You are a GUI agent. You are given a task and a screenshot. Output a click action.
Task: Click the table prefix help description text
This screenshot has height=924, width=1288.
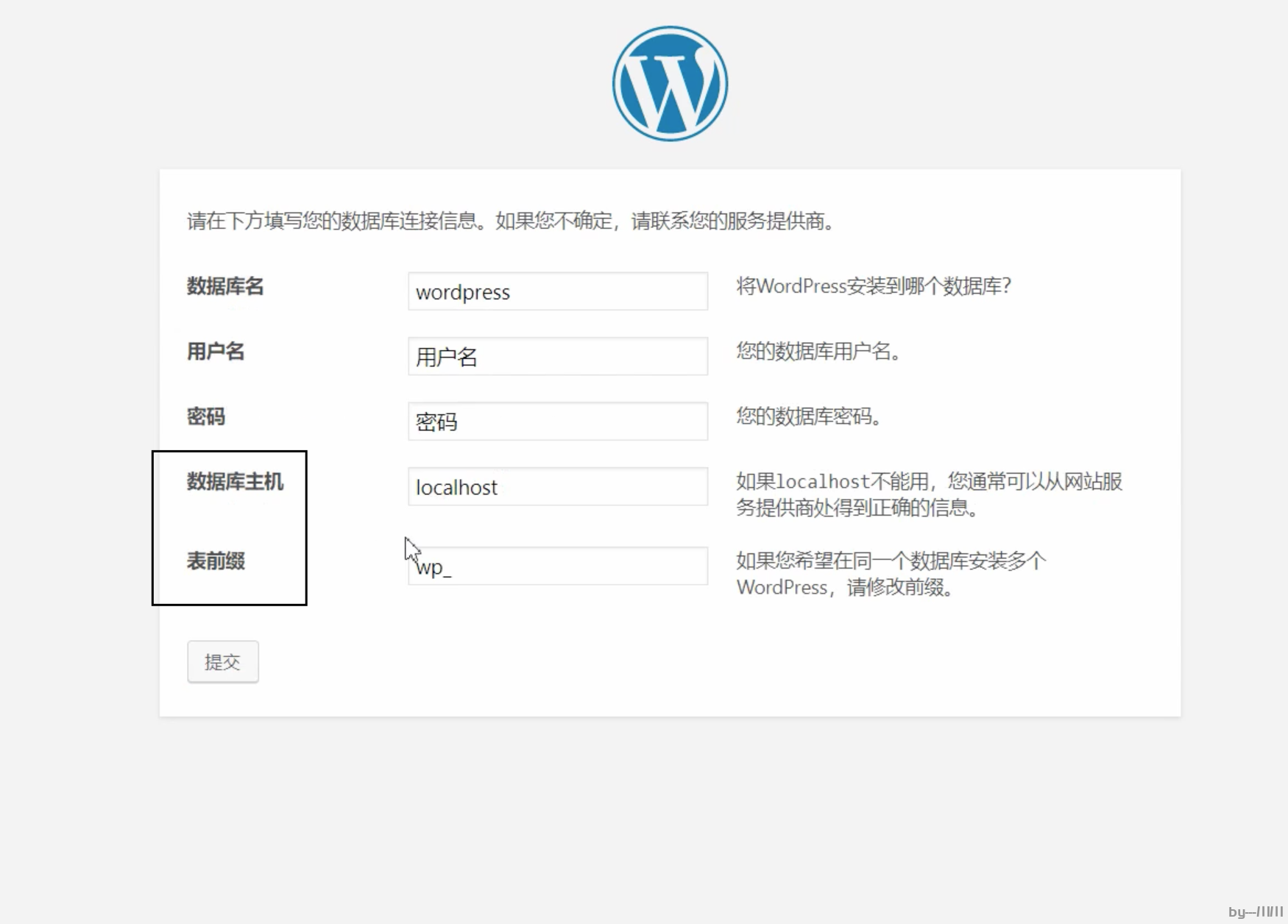pyautogui.click(x=891, y=574)
